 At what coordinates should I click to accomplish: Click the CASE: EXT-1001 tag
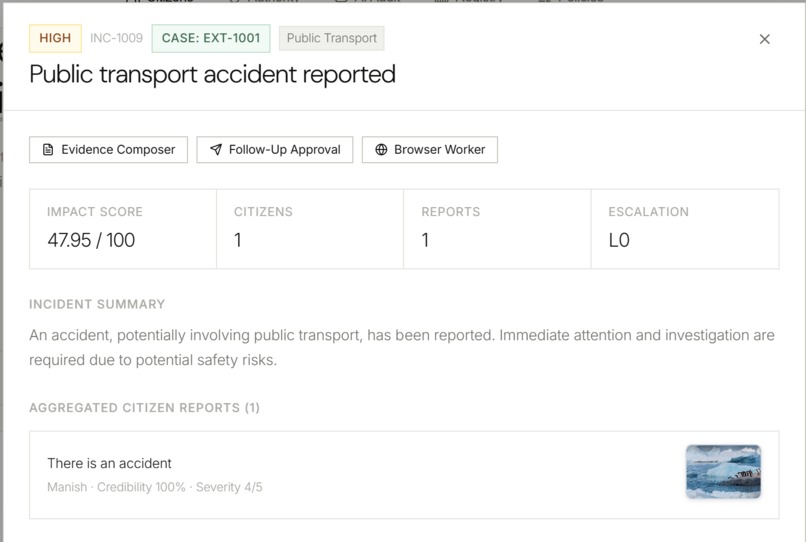(x=211, y=38)
